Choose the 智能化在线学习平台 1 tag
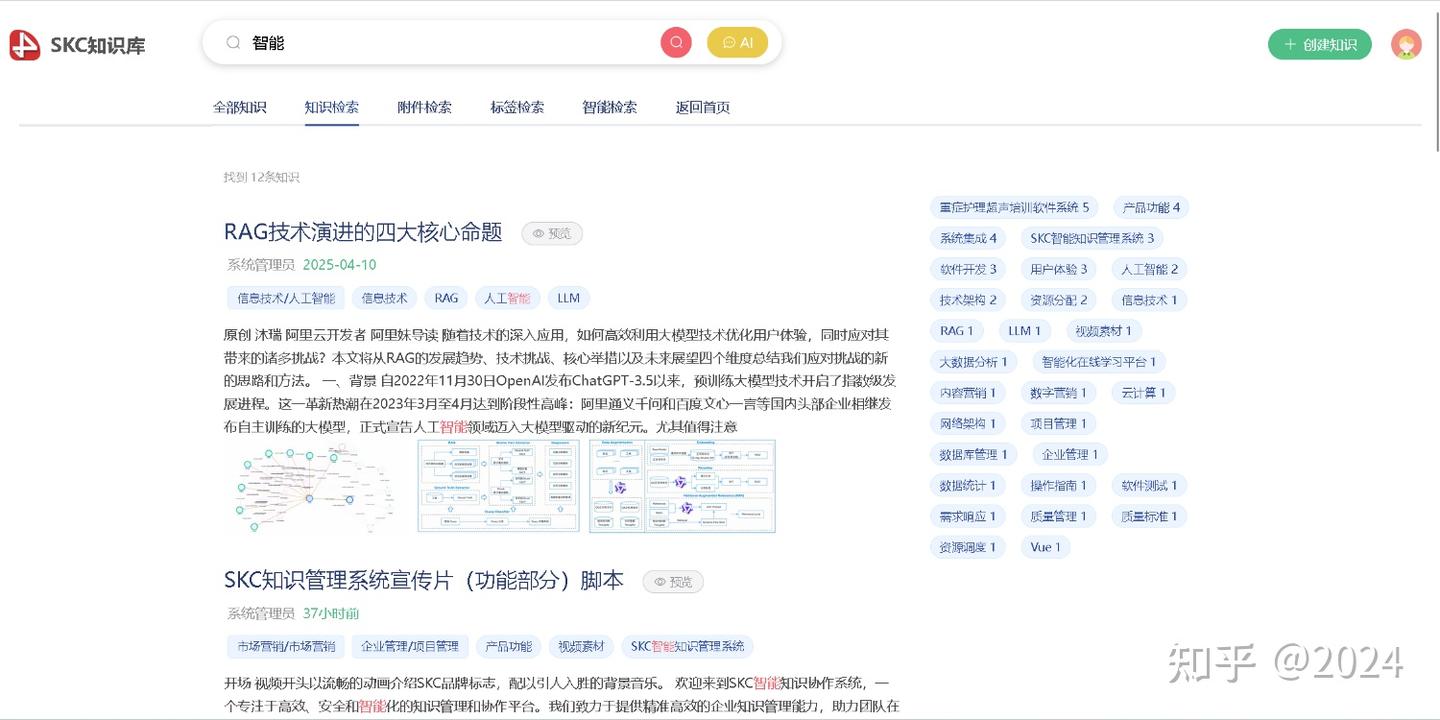The width and height of the screenshot is (1440, 720). click(x=1099, y=362)
